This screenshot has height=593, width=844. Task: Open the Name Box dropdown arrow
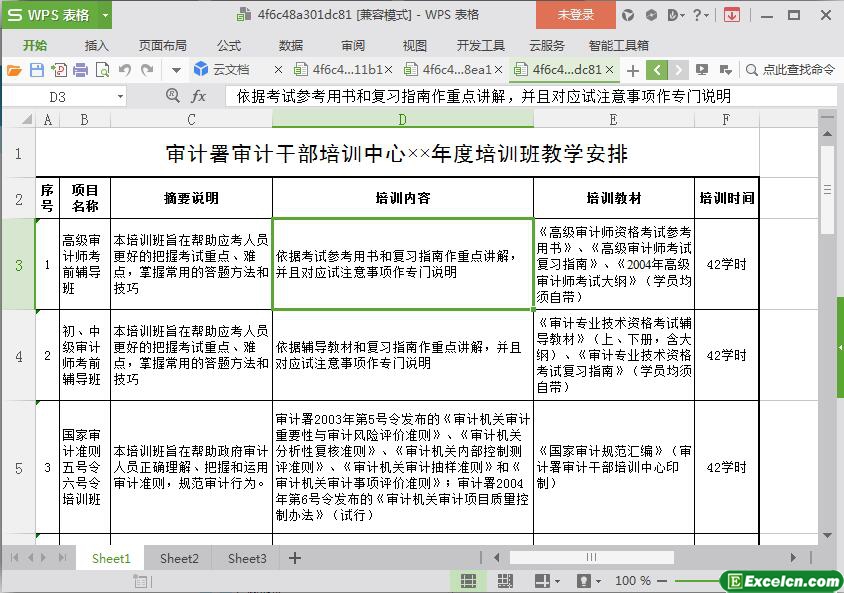click(x=121, y=96)
